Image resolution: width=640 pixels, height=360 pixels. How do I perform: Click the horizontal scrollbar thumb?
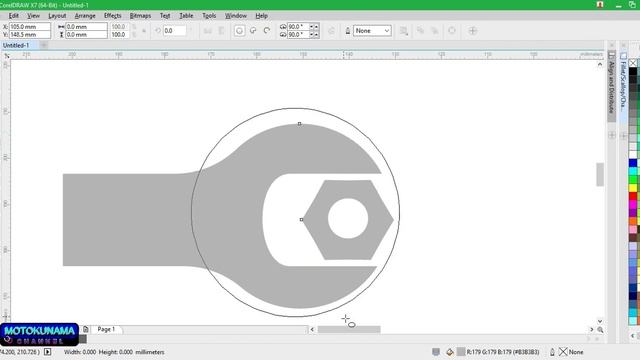click(x=349, y=329)
